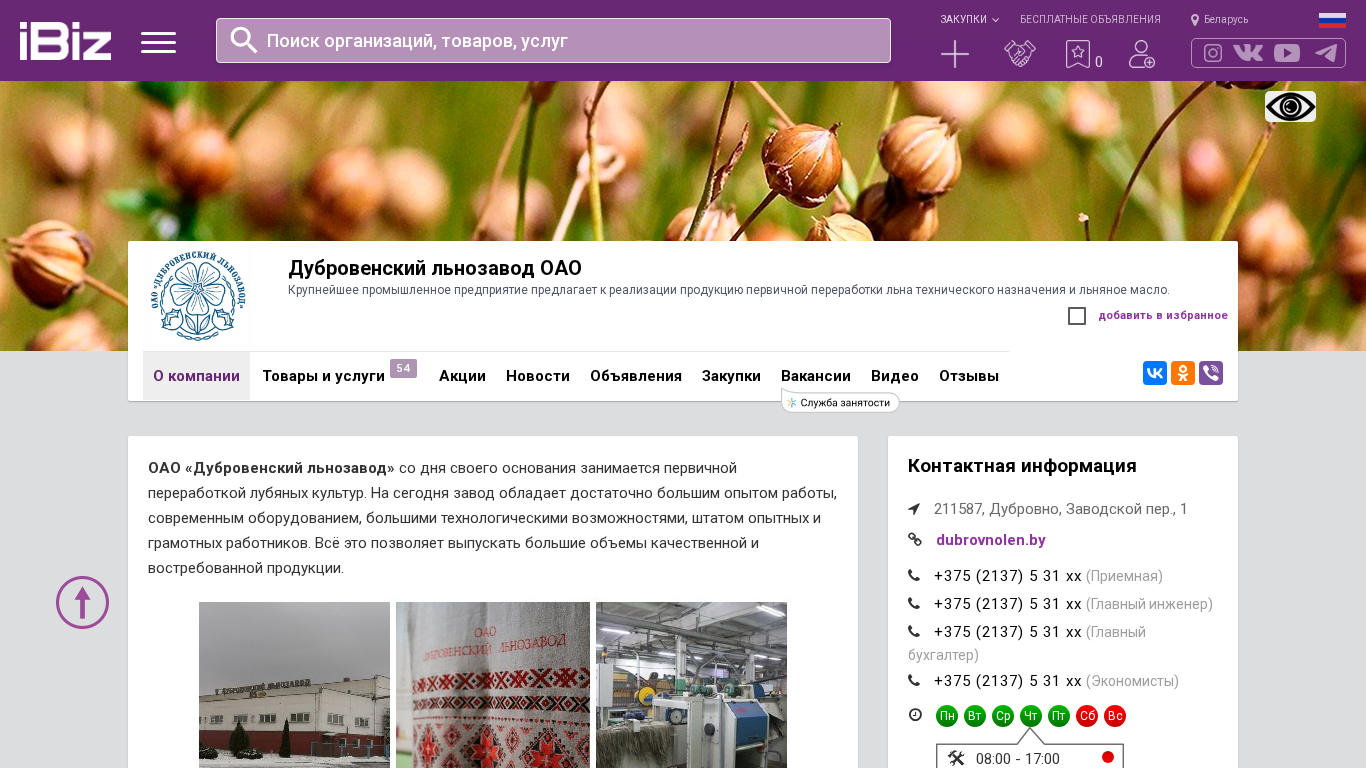Open production machinery photo thumbnail
This screenshot has width=1366, height=768.
coord(691,685)
